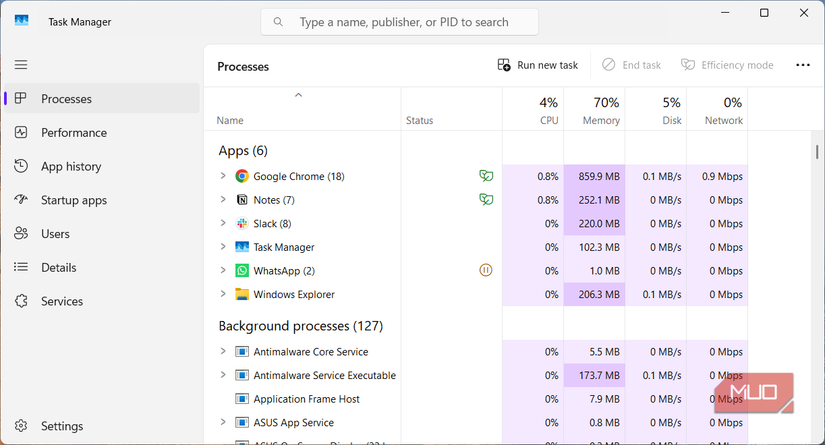This screenshot has height=445, width=825.
Task: Click the 859.9 MB memory cell
Action: click(x=595, y=176)
